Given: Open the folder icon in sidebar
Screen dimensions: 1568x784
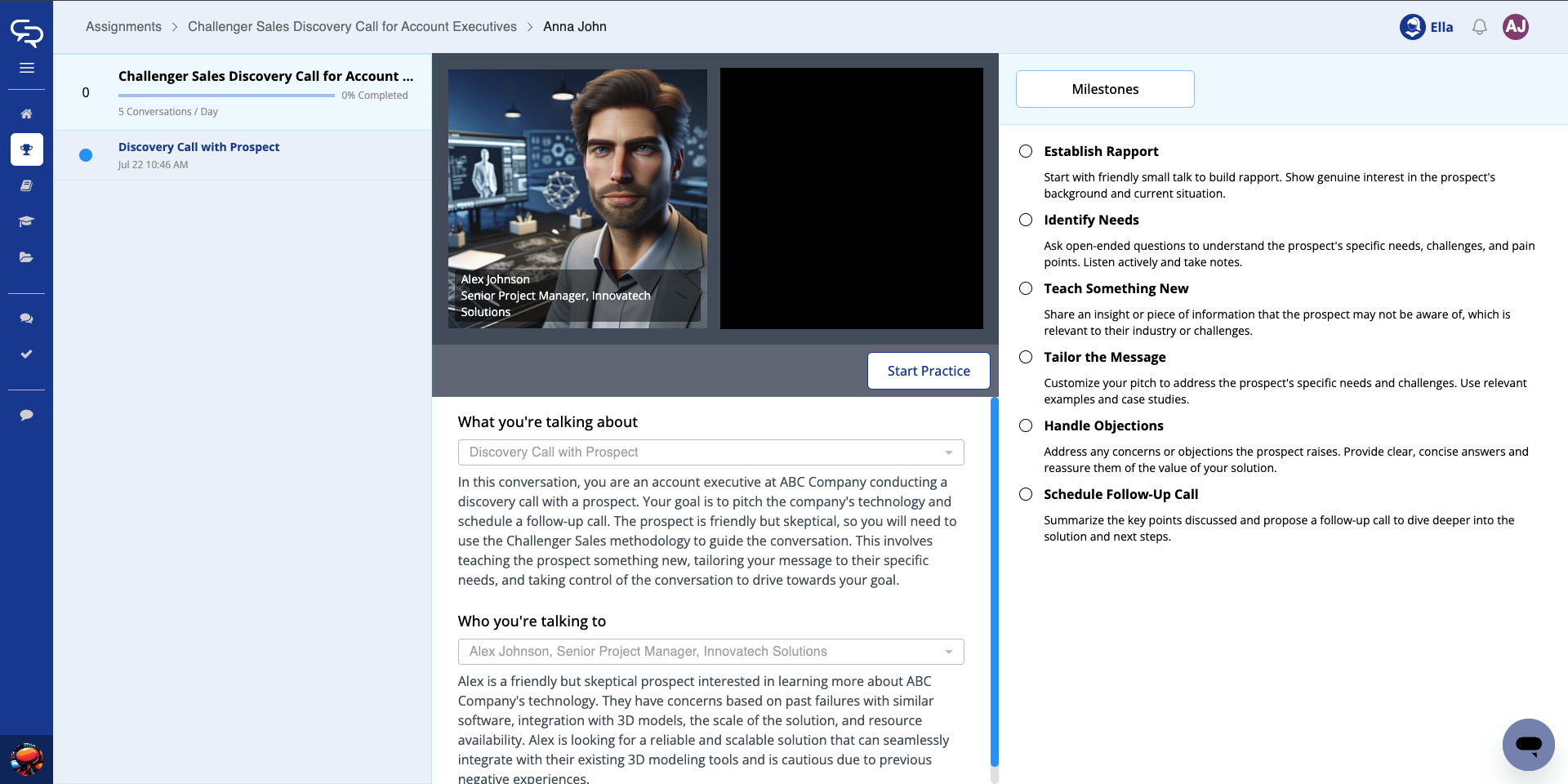Looking at the screenshot, I should [26, 257].
